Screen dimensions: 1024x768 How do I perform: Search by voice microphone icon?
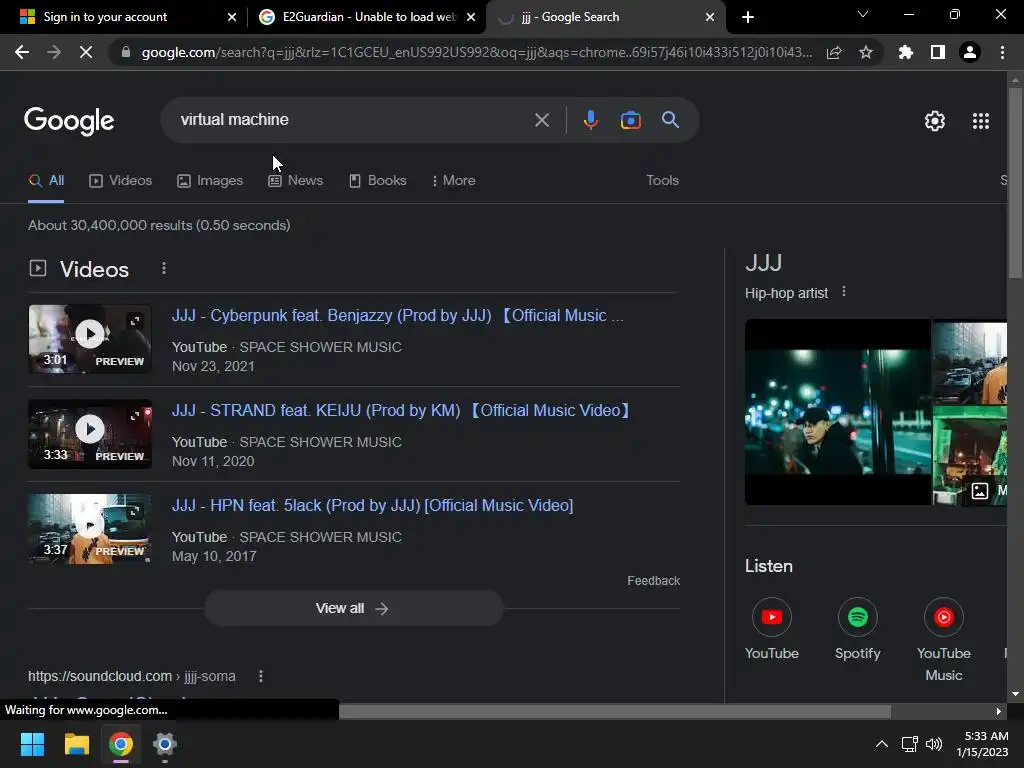pos(590,120)
